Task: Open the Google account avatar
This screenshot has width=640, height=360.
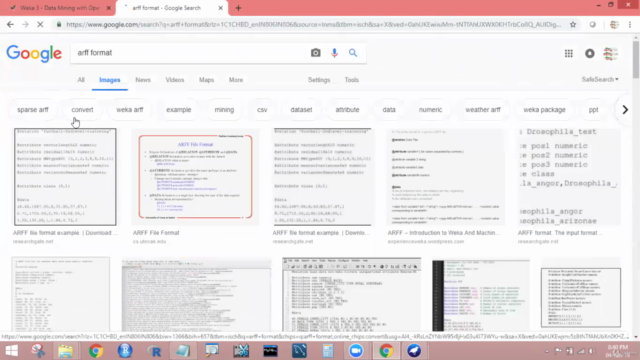Action: 611,53
